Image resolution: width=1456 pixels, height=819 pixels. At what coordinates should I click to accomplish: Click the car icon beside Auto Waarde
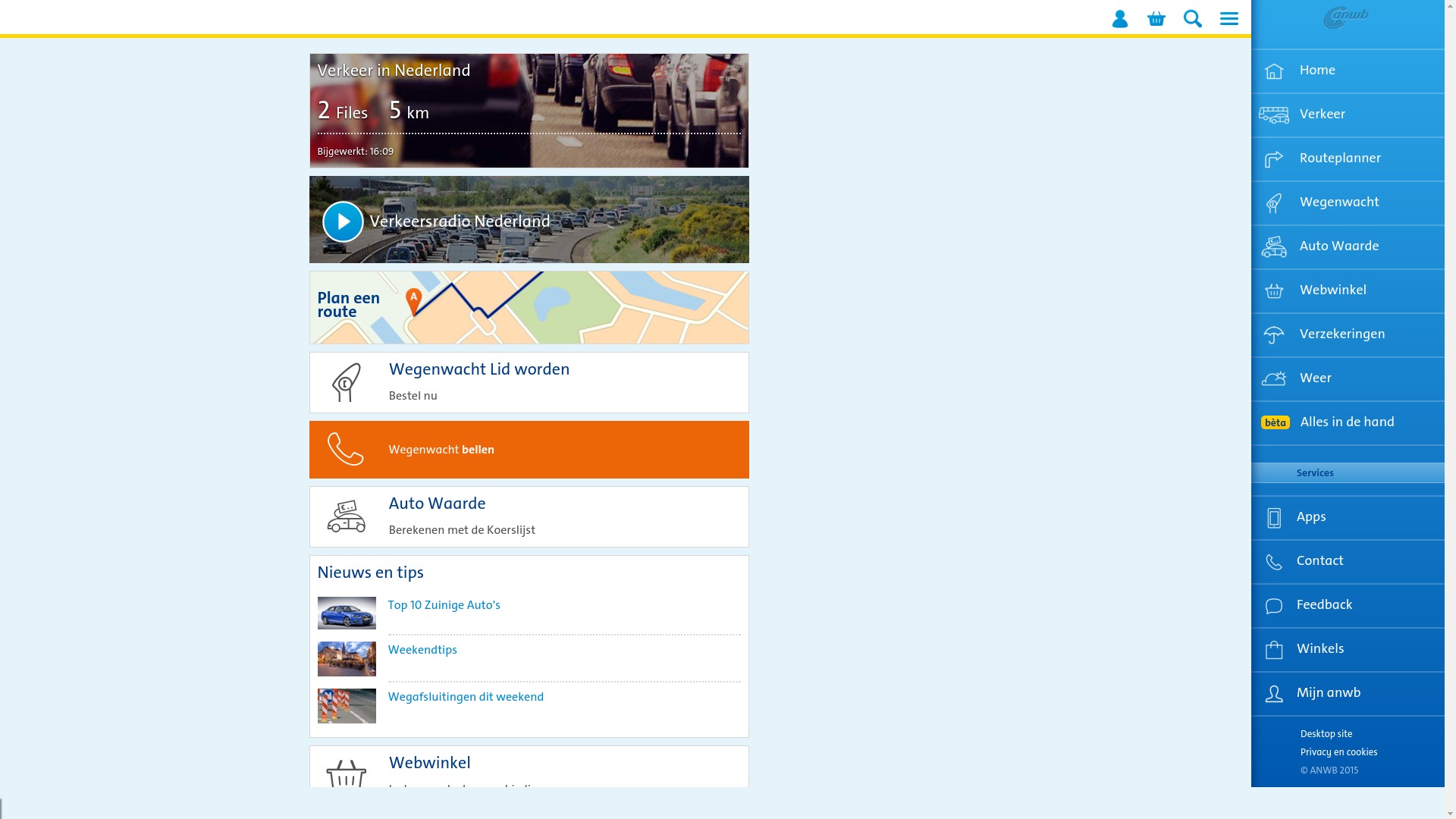tap(1274, 247)
